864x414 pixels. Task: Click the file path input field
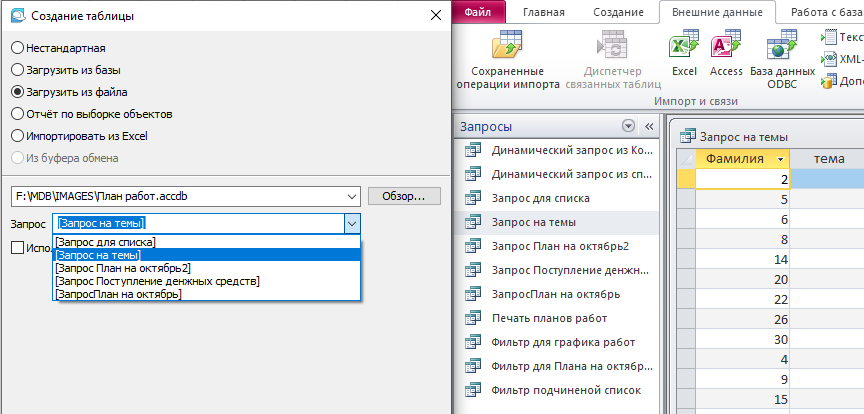[176, 196]
